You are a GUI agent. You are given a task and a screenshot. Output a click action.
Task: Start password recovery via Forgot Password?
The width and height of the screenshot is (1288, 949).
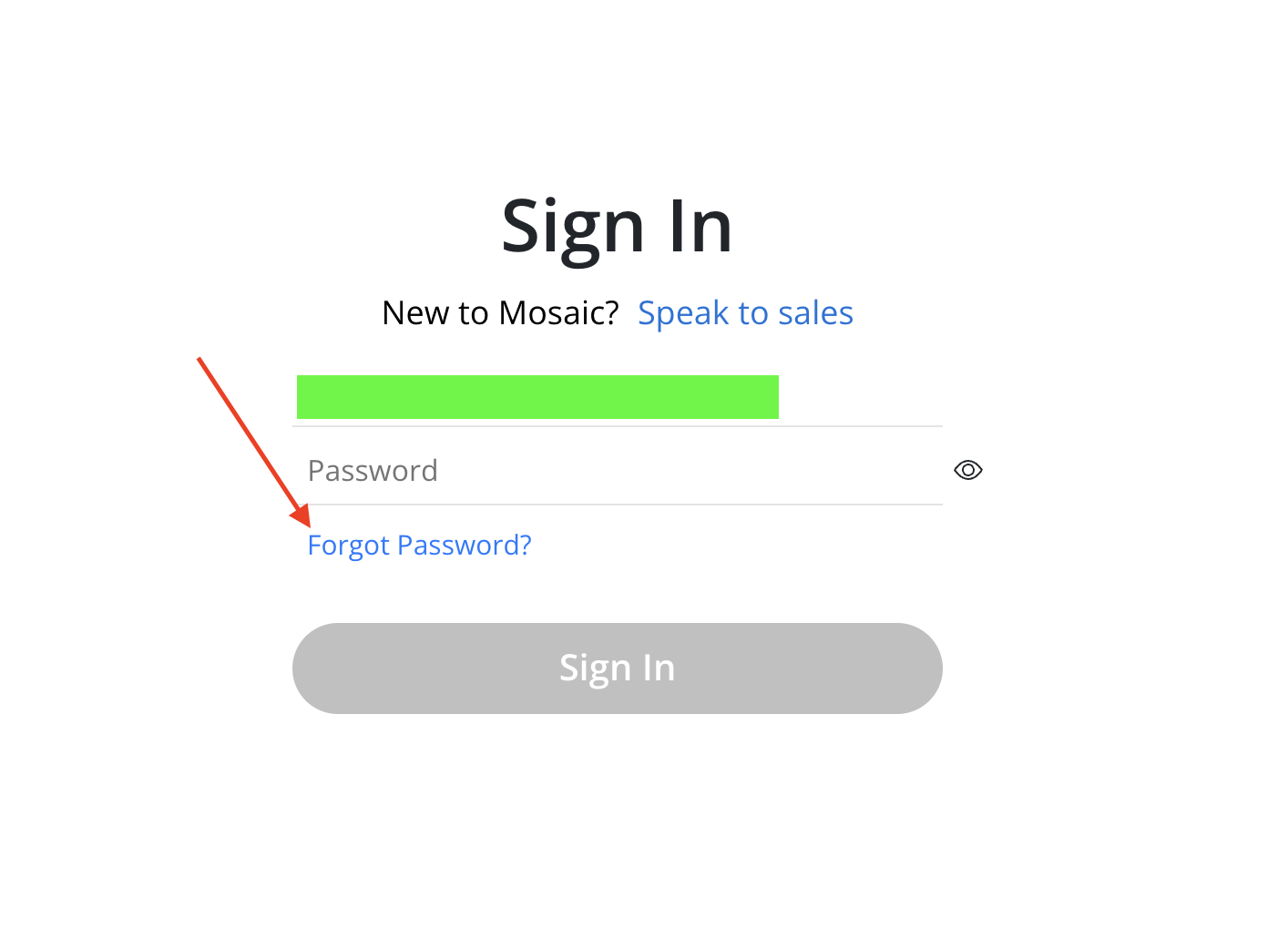coord(419,545)
